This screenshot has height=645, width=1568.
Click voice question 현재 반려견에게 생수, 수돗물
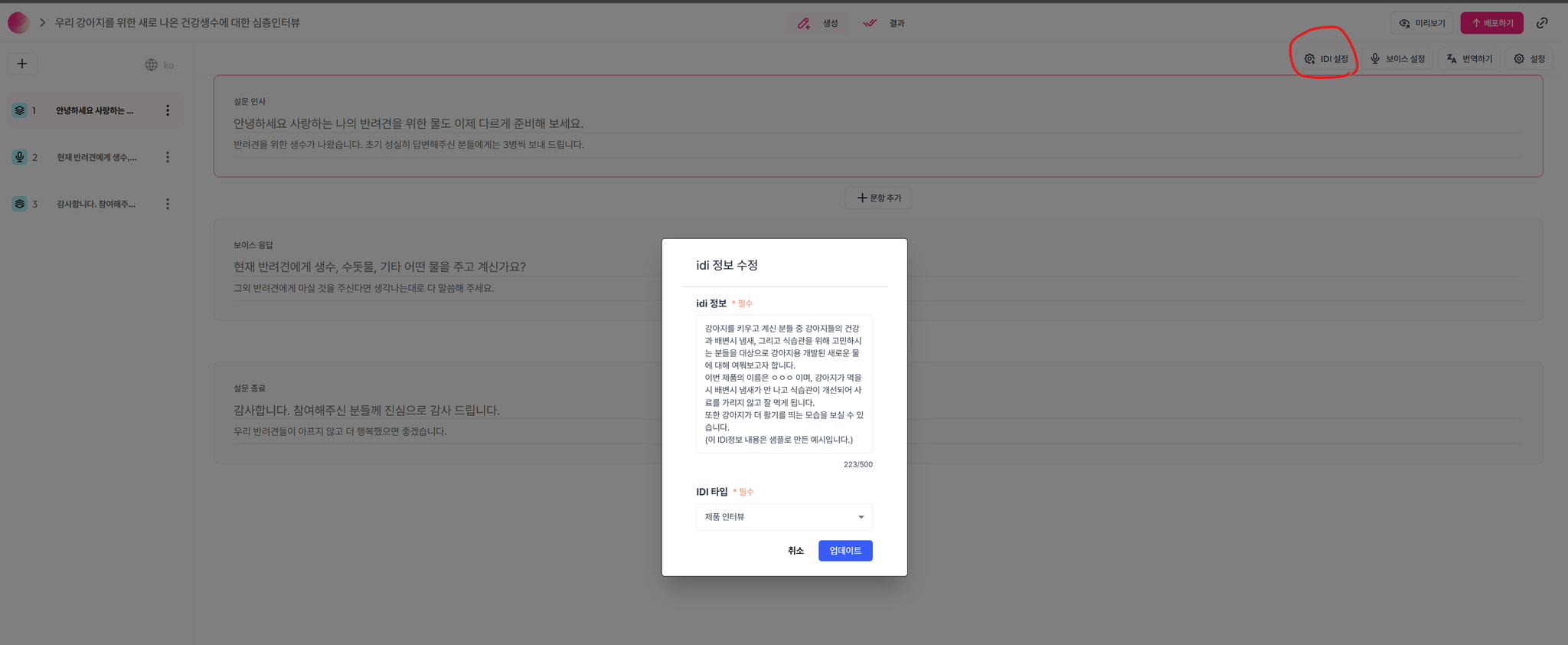click(379, 267)
